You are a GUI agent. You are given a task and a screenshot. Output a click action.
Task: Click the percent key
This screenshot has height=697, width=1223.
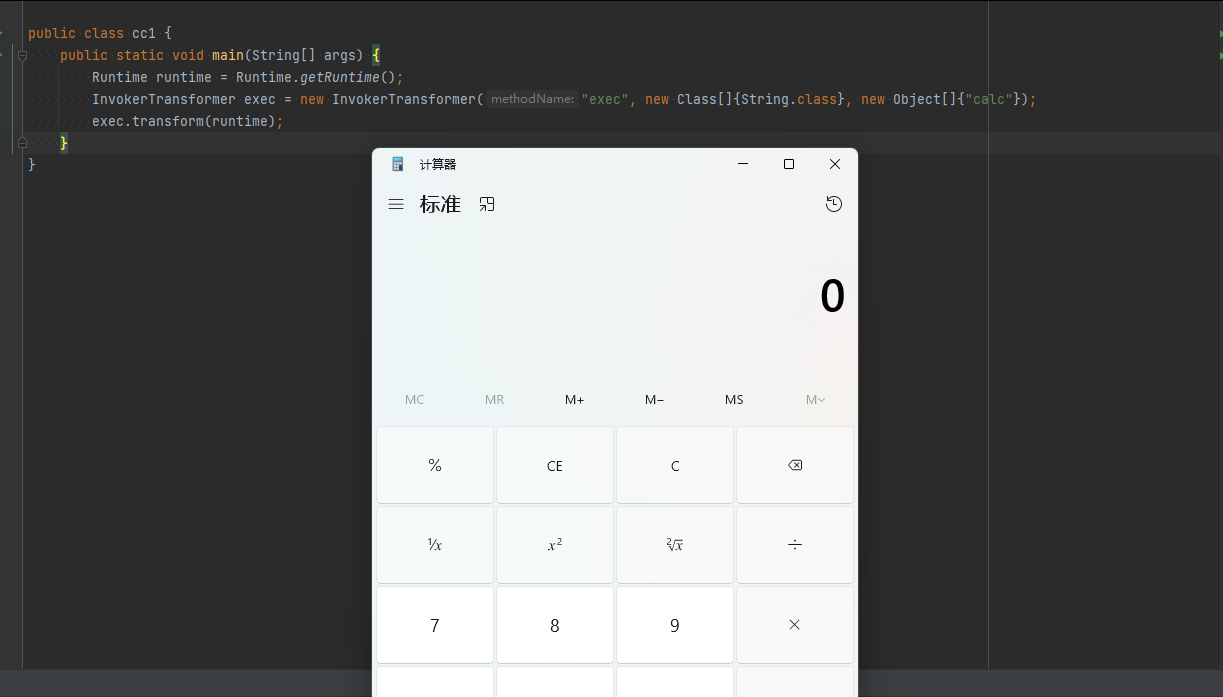[435, 465]
